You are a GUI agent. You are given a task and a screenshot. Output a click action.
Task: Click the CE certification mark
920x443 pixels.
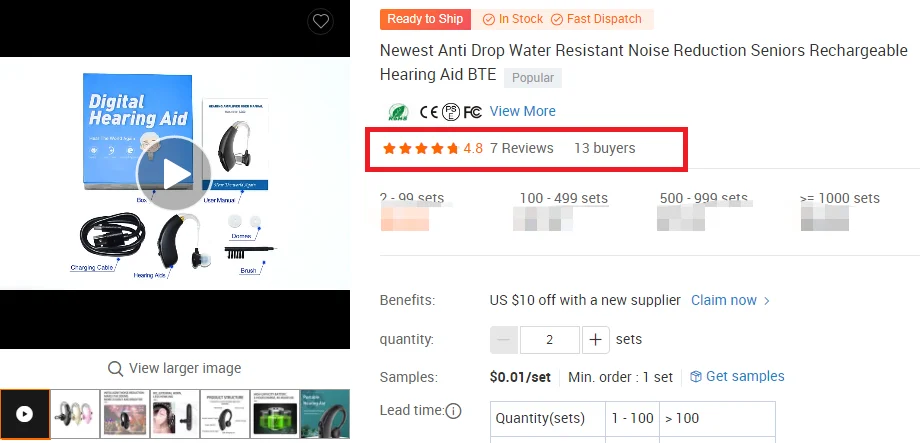[429, 111]
